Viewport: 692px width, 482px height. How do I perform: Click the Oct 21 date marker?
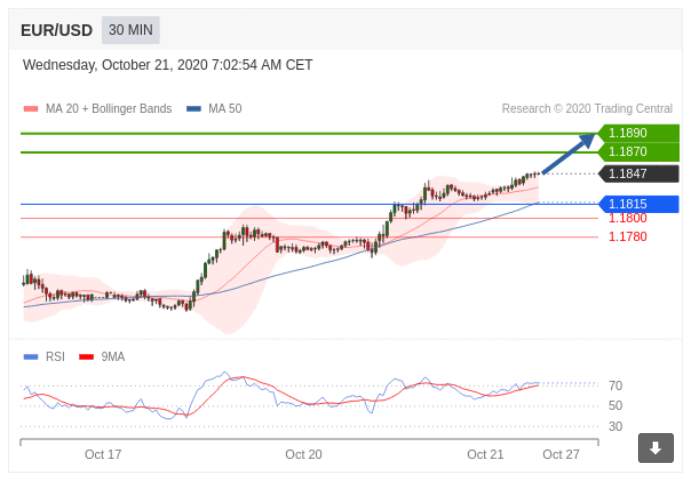[485, 454]
